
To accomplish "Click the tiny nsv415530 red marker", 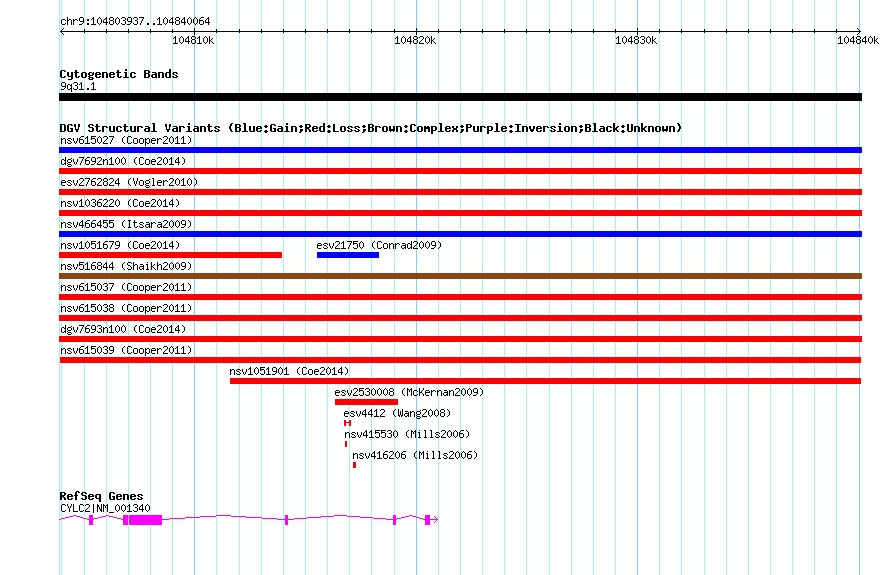I will [346, 444].
